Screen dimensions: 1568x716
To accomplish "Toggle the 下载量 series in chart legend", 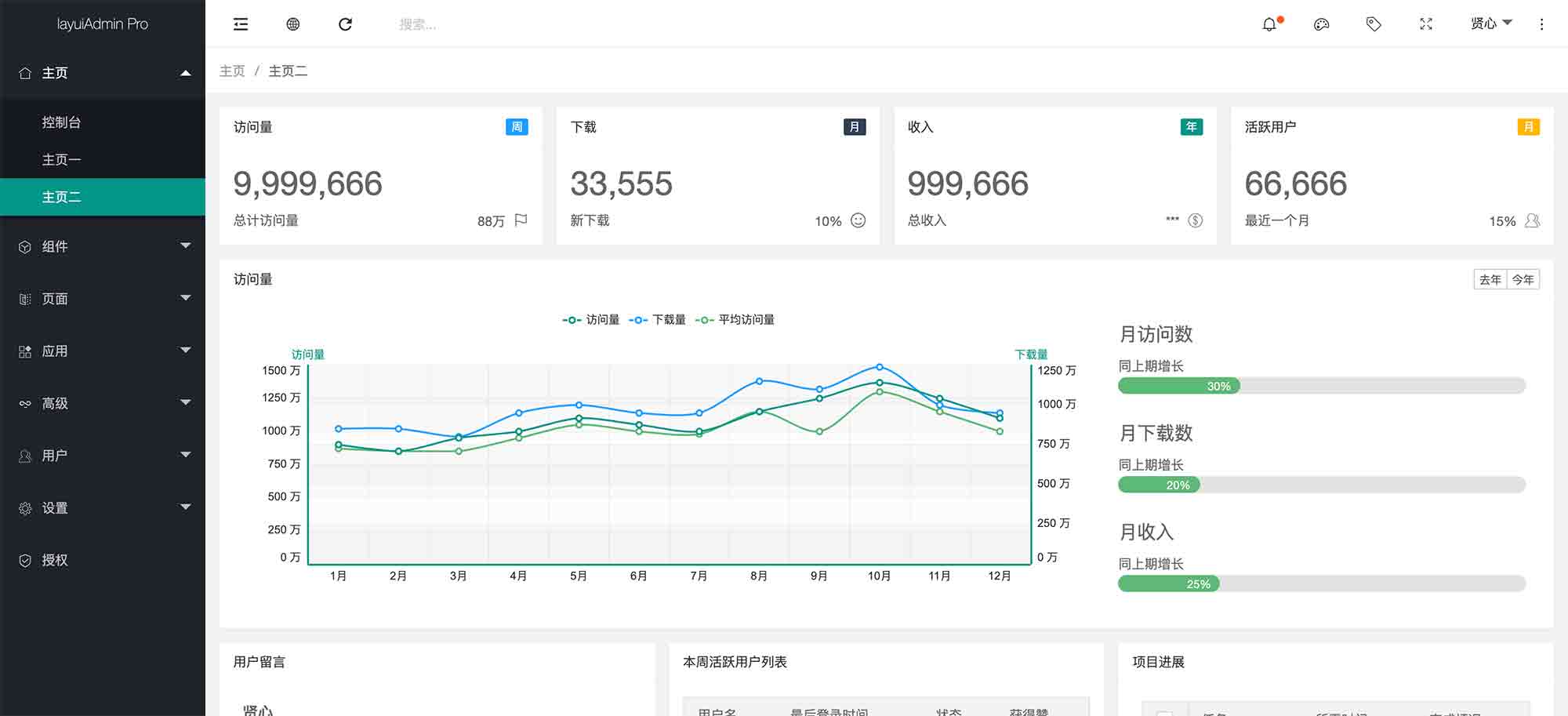I will tap(657, 319).
